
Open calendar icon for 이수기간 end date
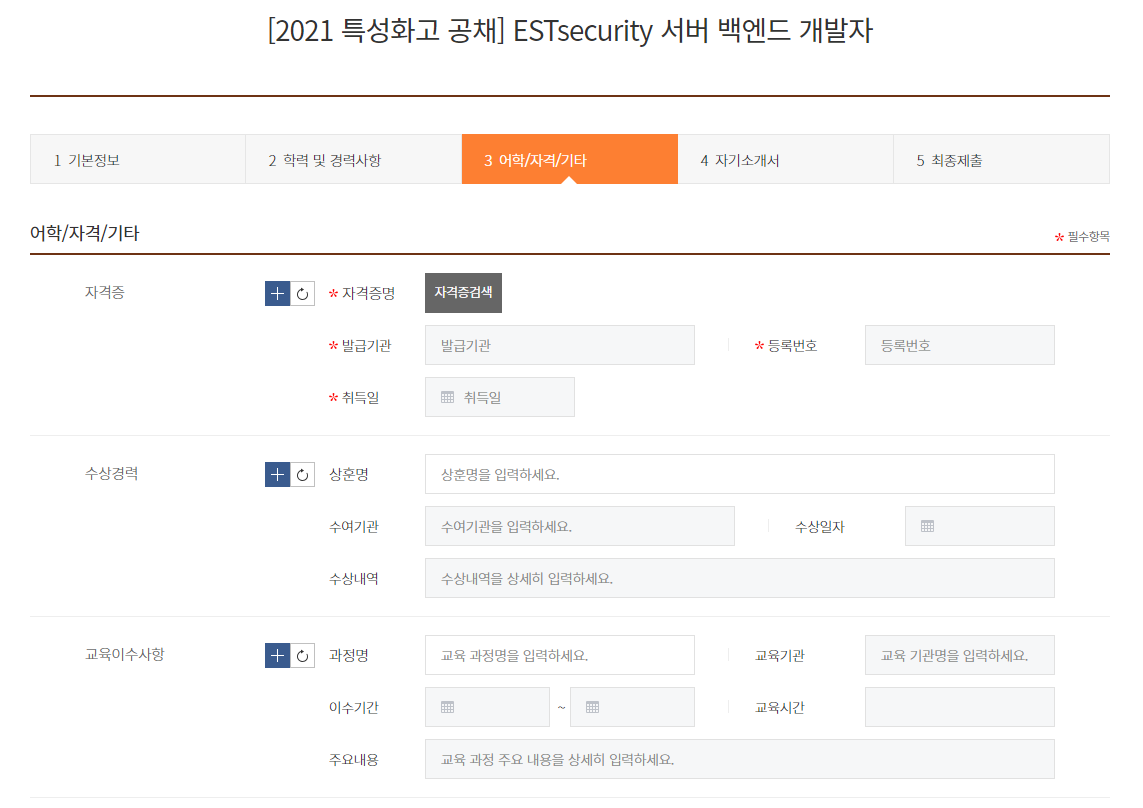[x=593, y=707]
